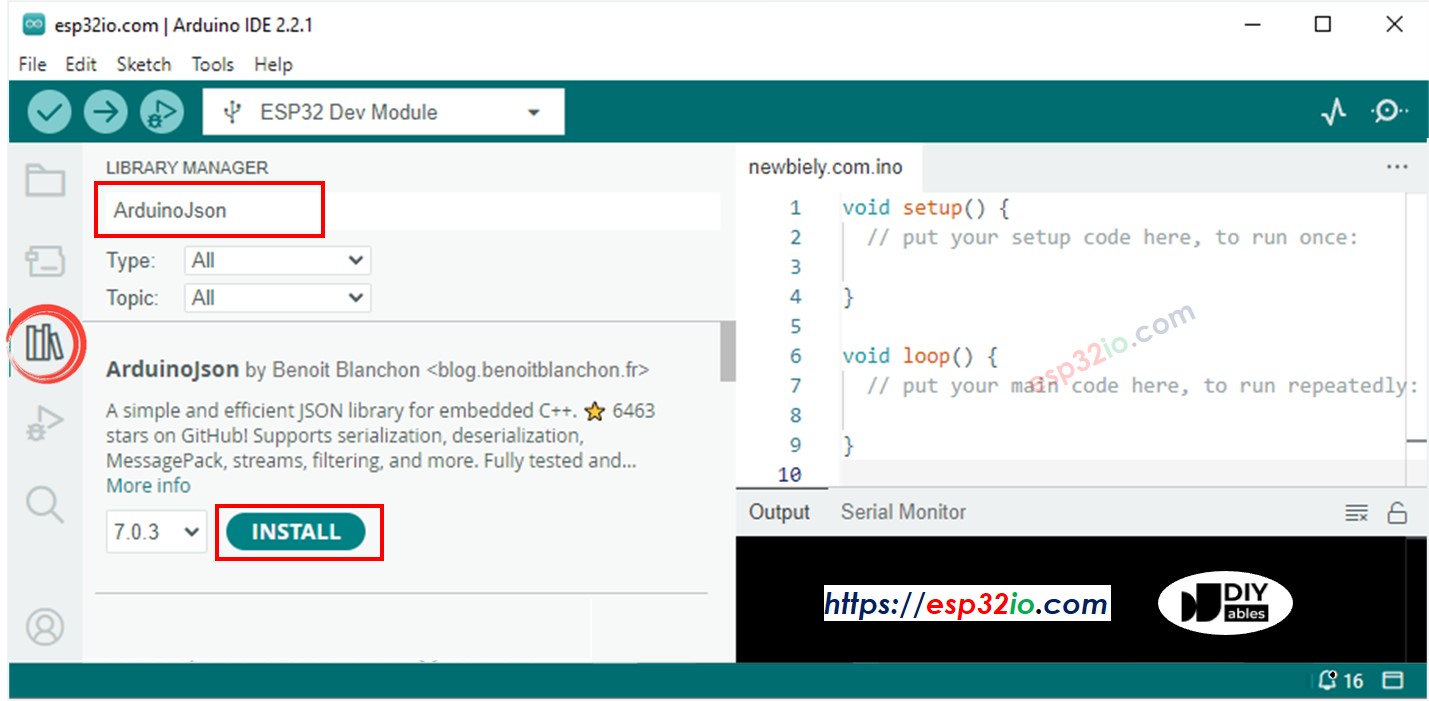Install ArduinoJson with the INSTALL button

click(297, 532)
